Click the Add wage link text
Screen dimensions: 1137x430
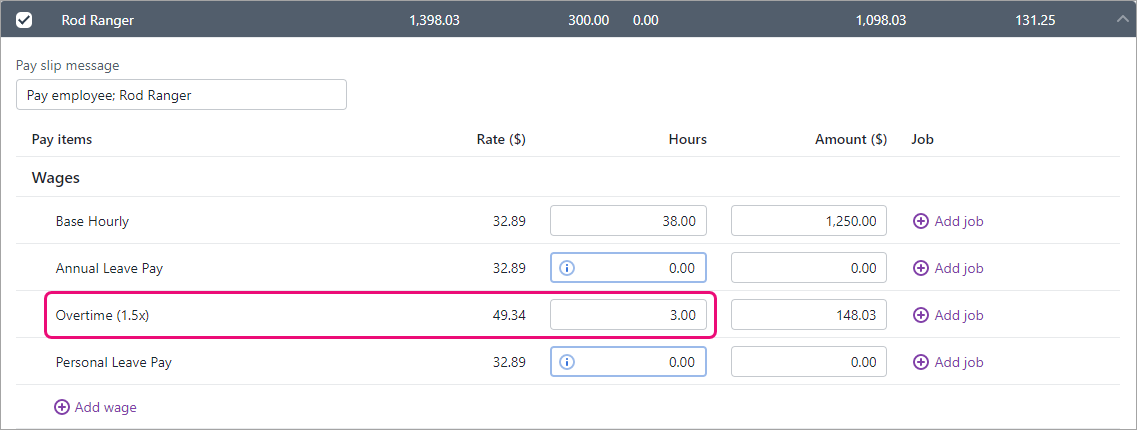coord(106,407)
